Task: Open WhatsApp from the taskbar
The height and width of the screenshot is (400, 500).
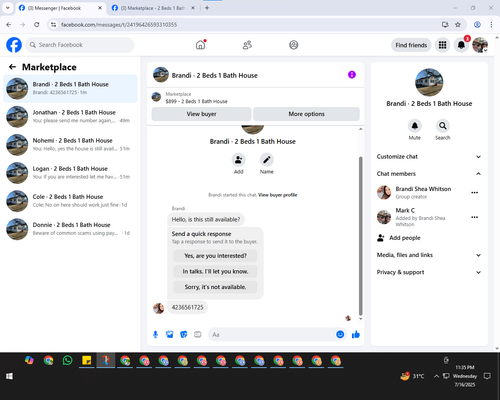Action: (67, 360)
